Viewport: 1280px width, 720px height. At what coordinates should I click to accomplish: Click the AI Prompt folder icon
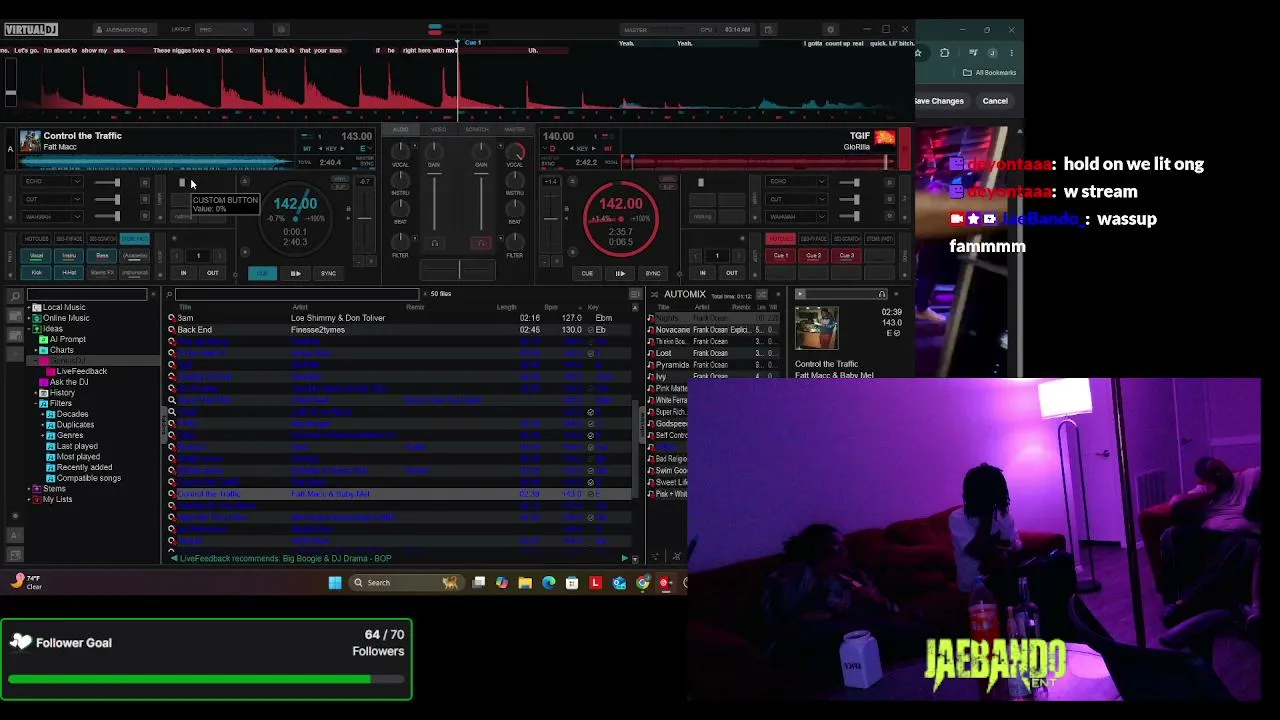pos(44,339)
